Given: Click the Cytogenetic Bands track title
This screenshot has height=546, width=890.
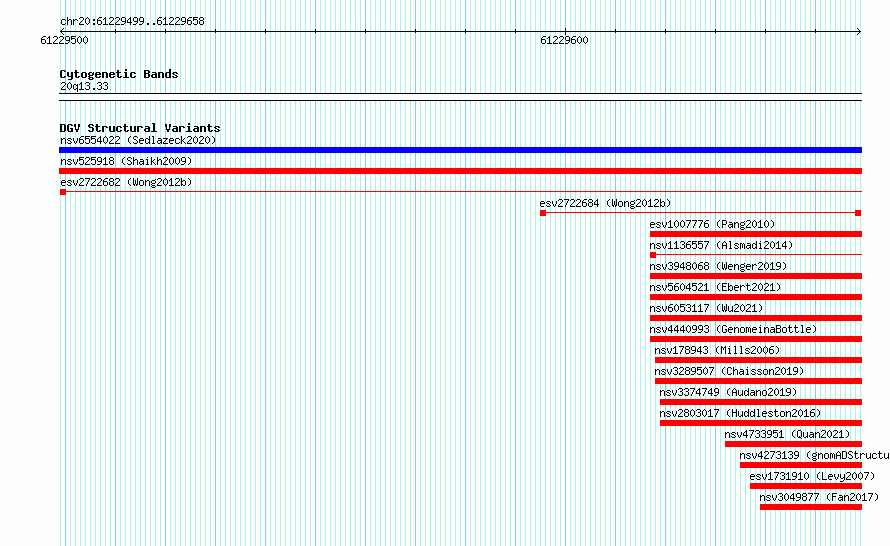Looking at the screenshot, I should [x=119, y=74].
